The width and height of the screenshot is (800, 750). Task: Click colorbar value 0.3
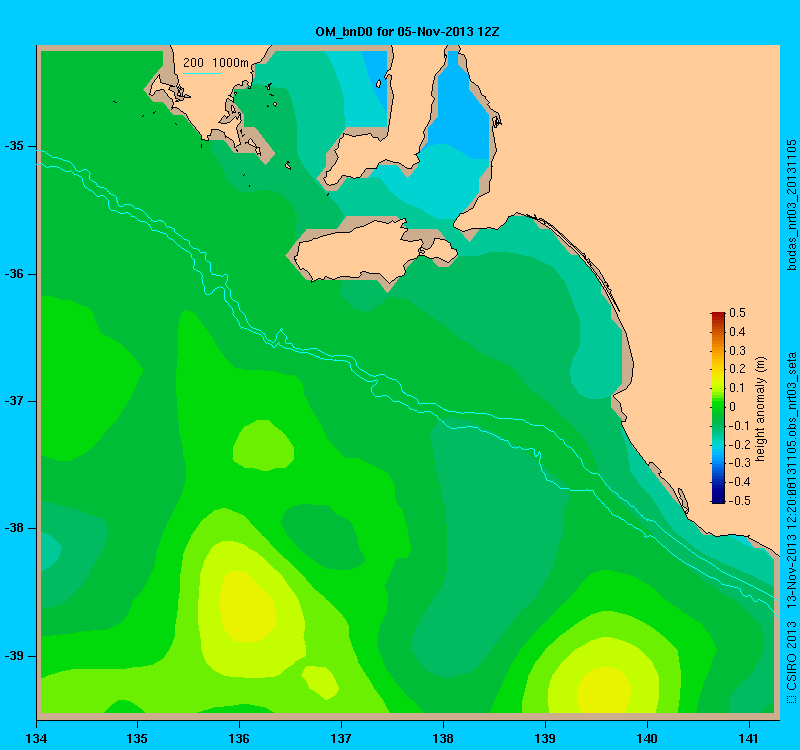pos(737,351)
